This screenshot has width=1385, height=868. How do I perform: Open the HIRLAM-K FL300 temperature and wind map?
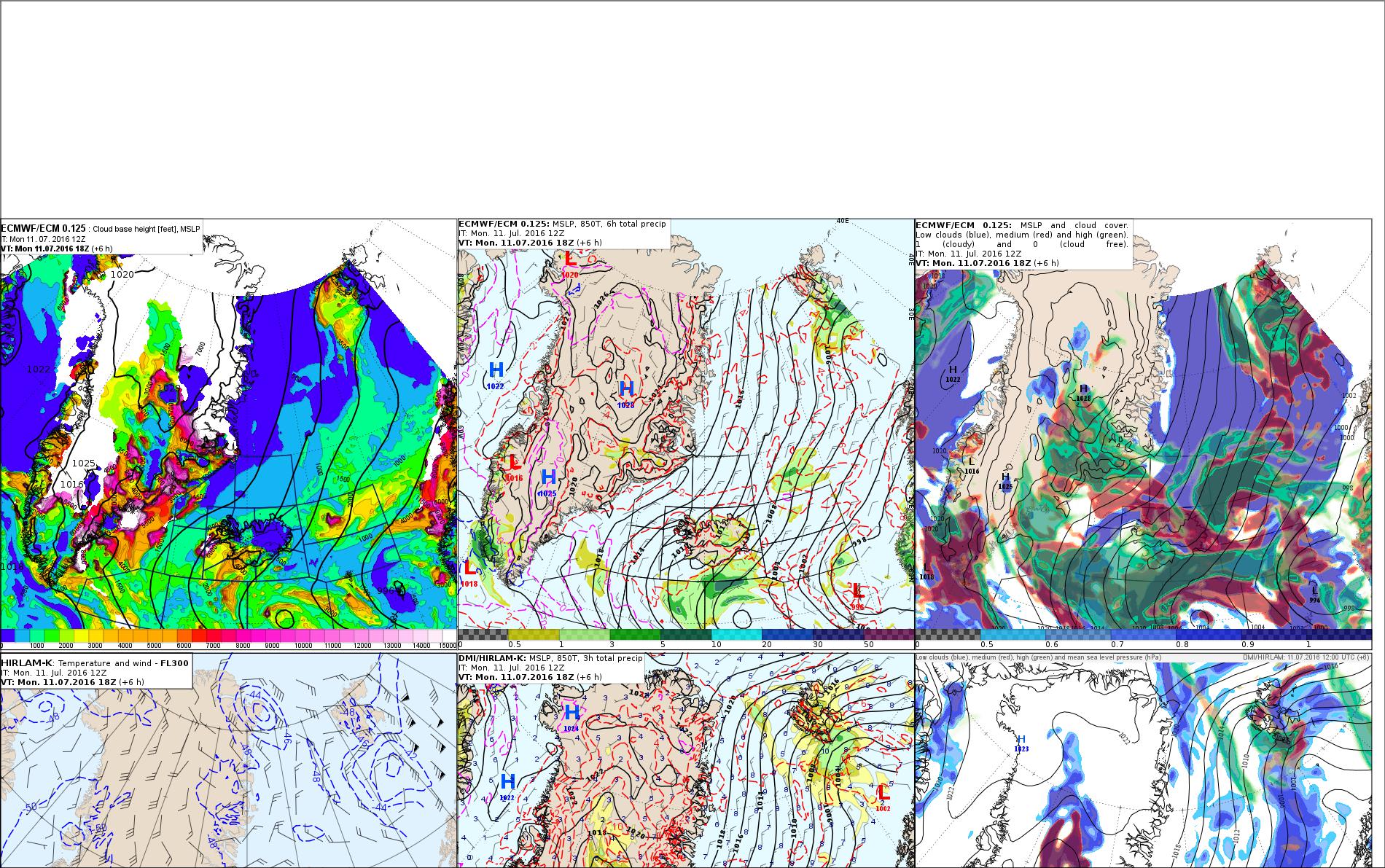pyautogui.click(x=228, y=760)
